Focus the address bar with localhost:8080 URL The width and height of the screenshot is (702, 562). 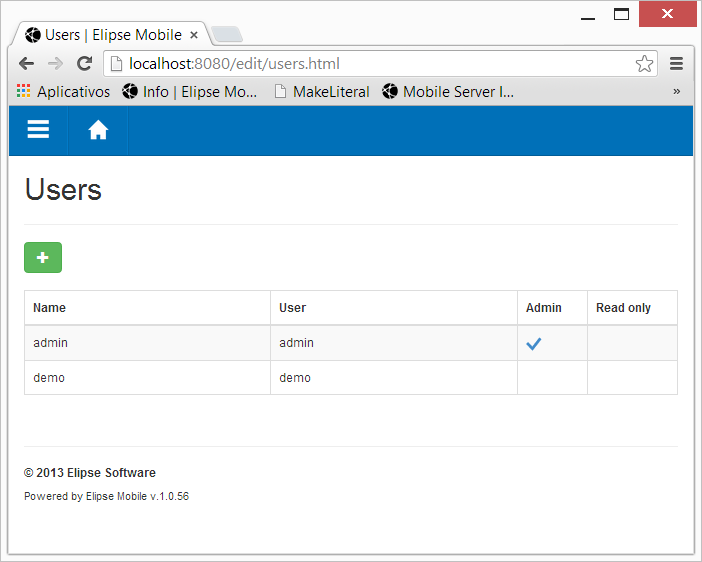[380, 64]
